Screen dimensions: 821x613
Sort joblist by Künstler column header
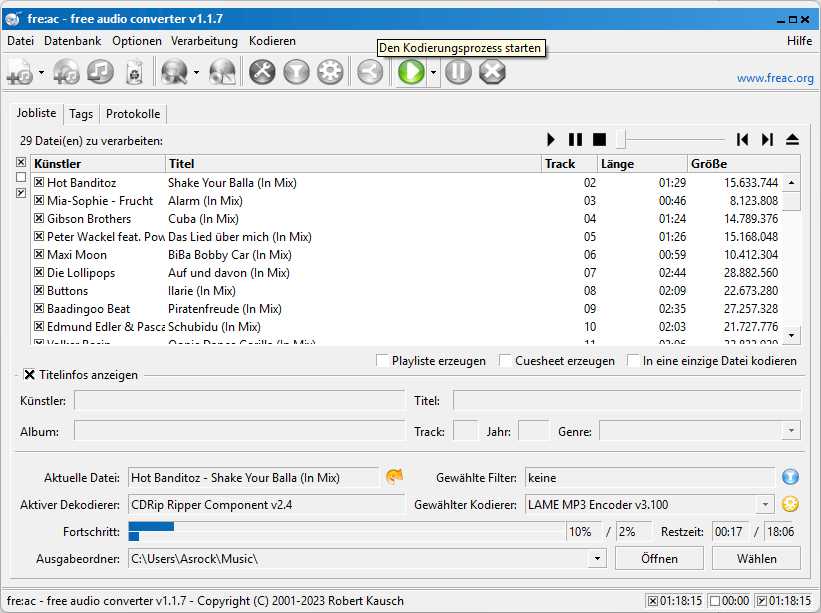98,164
